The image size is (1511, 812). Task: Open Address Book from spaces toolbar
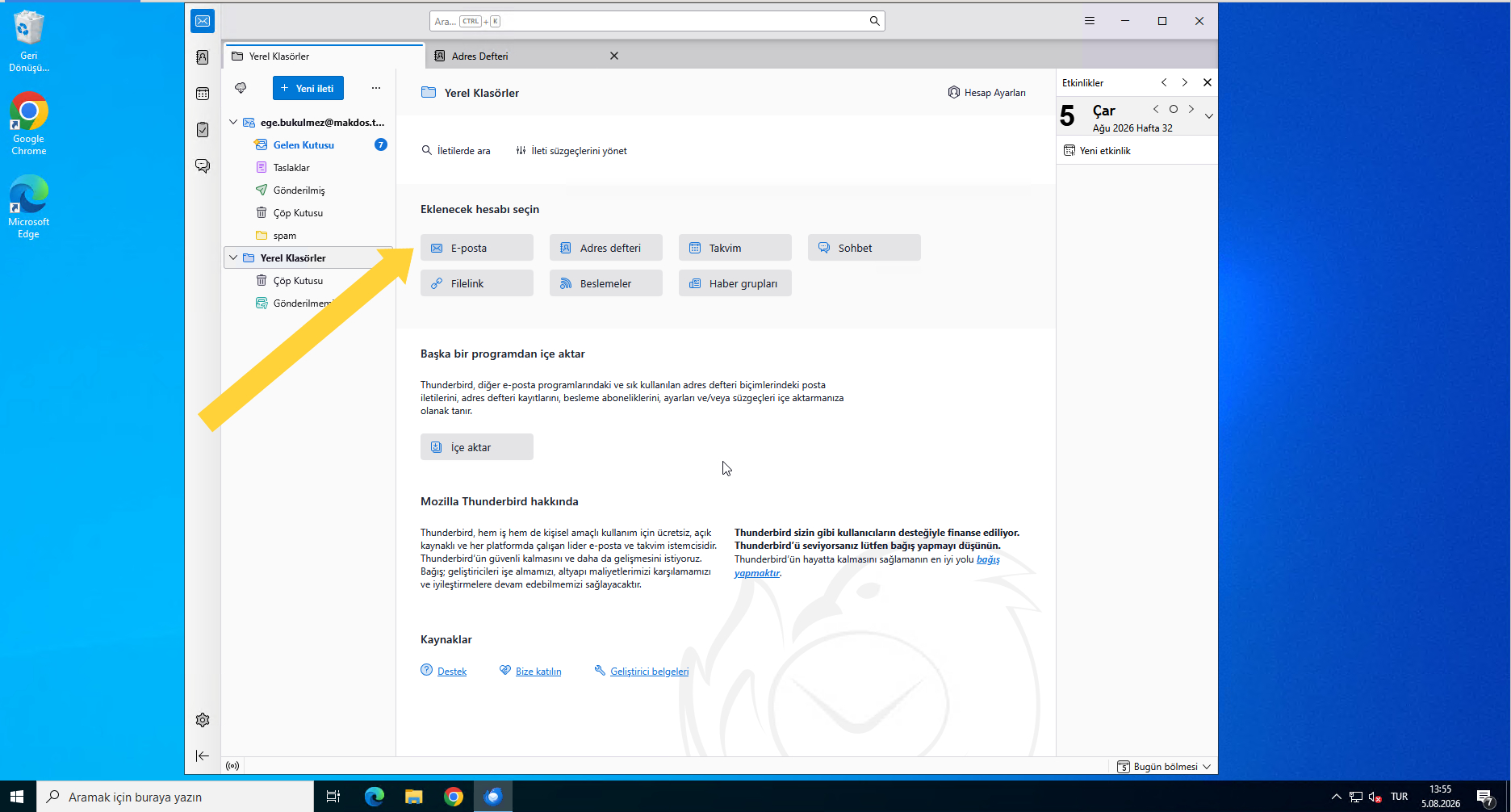click(x=203, y=57)
